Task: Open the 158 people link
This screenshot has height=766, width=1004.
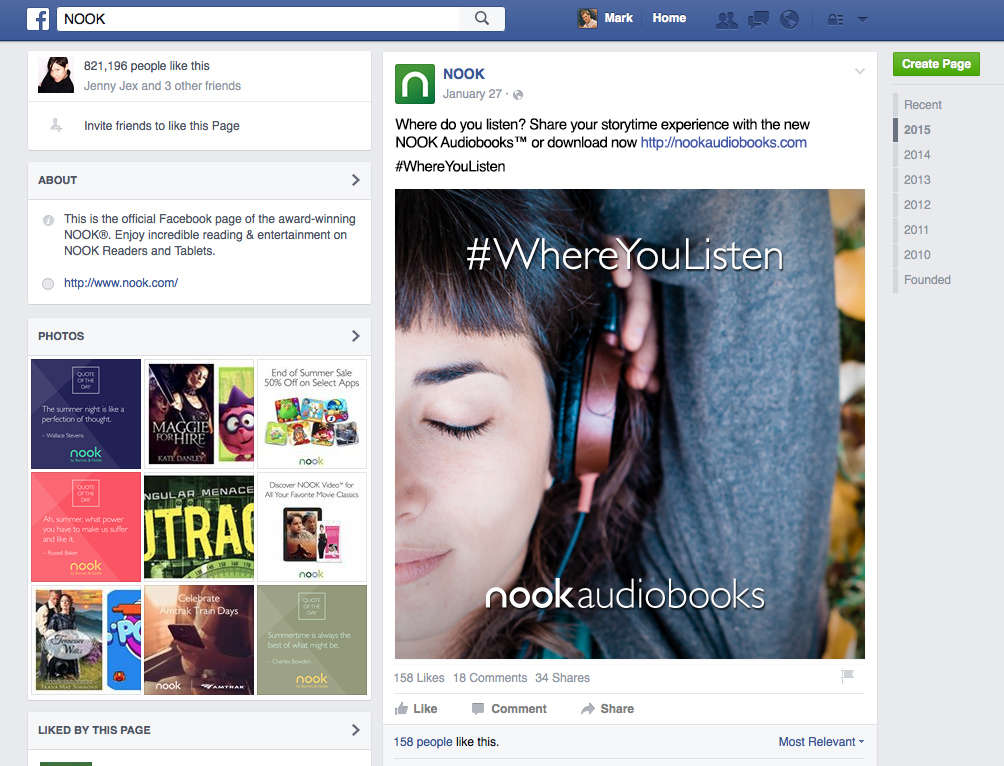Action: [423, 742]
